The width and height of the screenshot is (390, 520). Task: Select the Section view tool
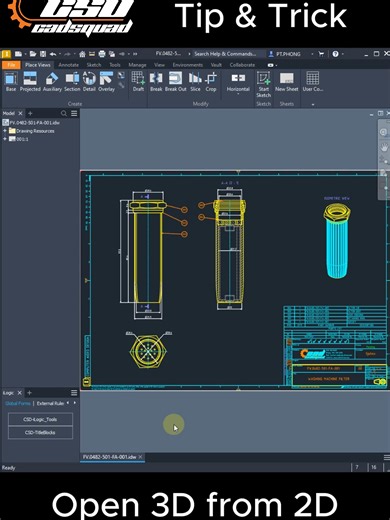72,82
